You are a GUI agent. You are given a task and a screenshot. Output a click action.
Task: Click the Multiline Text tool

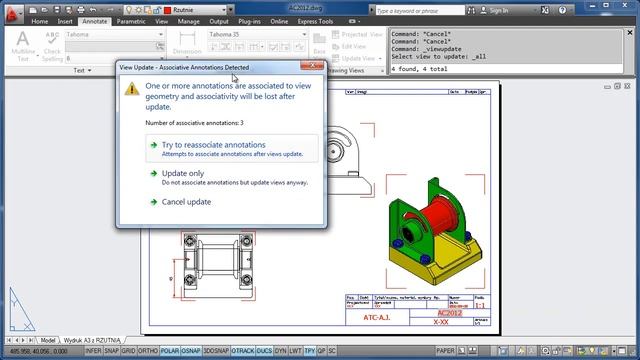click(x=23, y=47)
